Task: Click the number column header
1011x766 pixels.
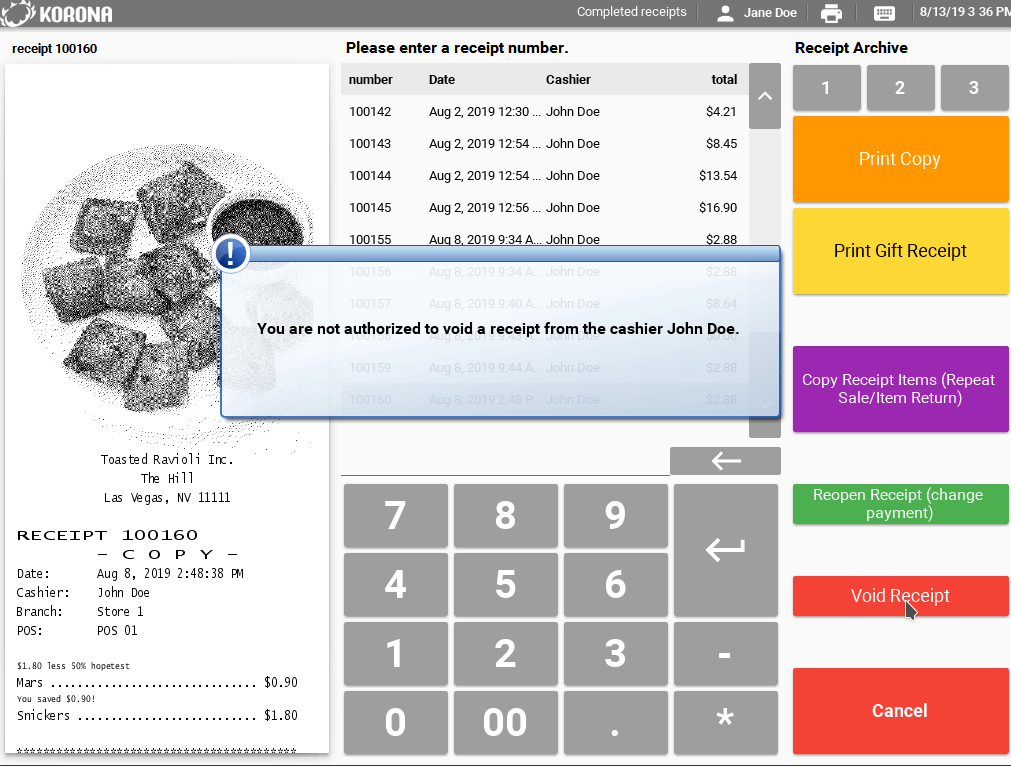Action: pyautogui.click(x=370, y=79)
